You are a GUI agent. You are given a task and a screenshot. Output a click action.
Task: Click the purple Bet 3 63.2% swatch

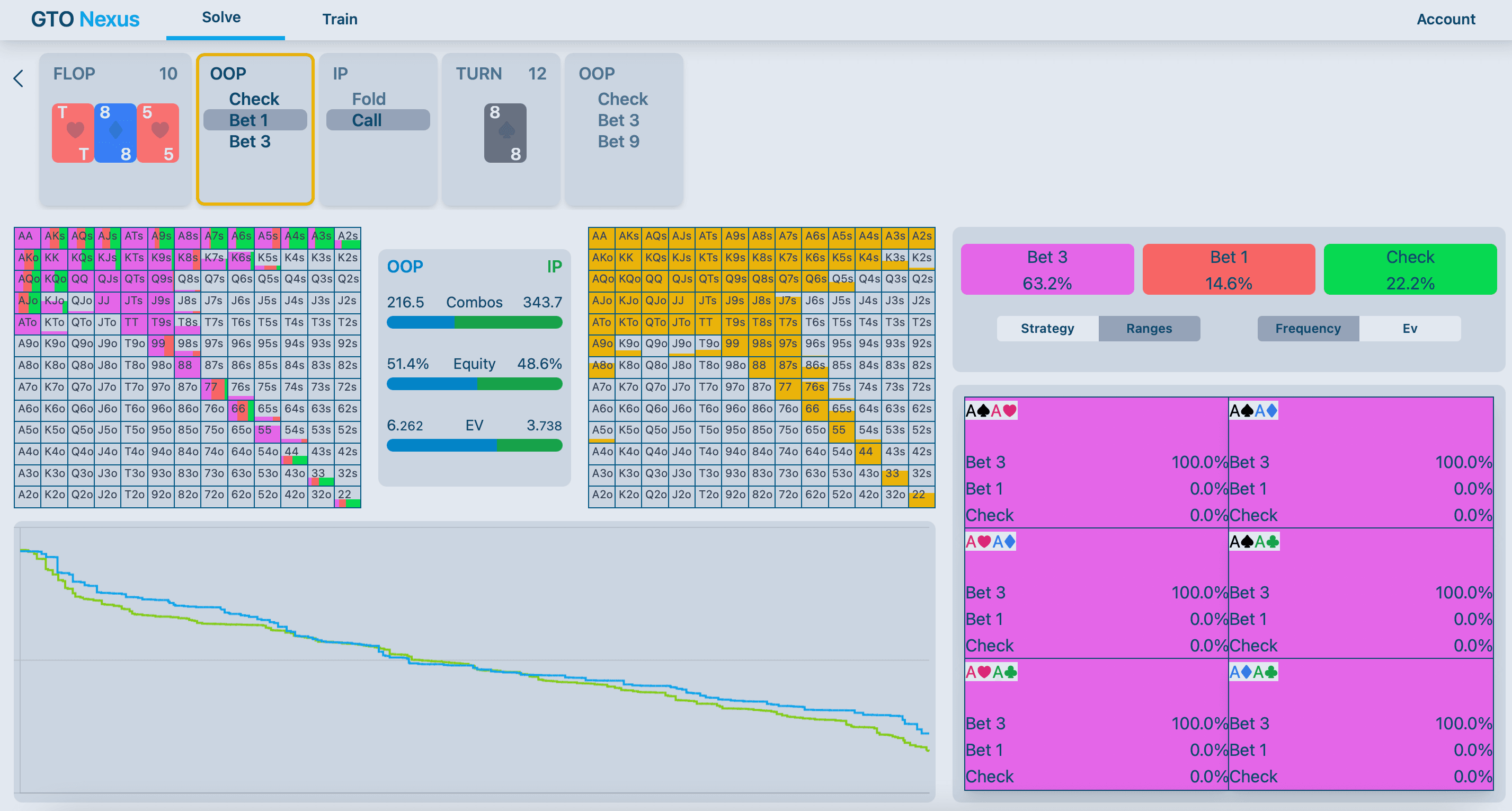pos(1047,270)
